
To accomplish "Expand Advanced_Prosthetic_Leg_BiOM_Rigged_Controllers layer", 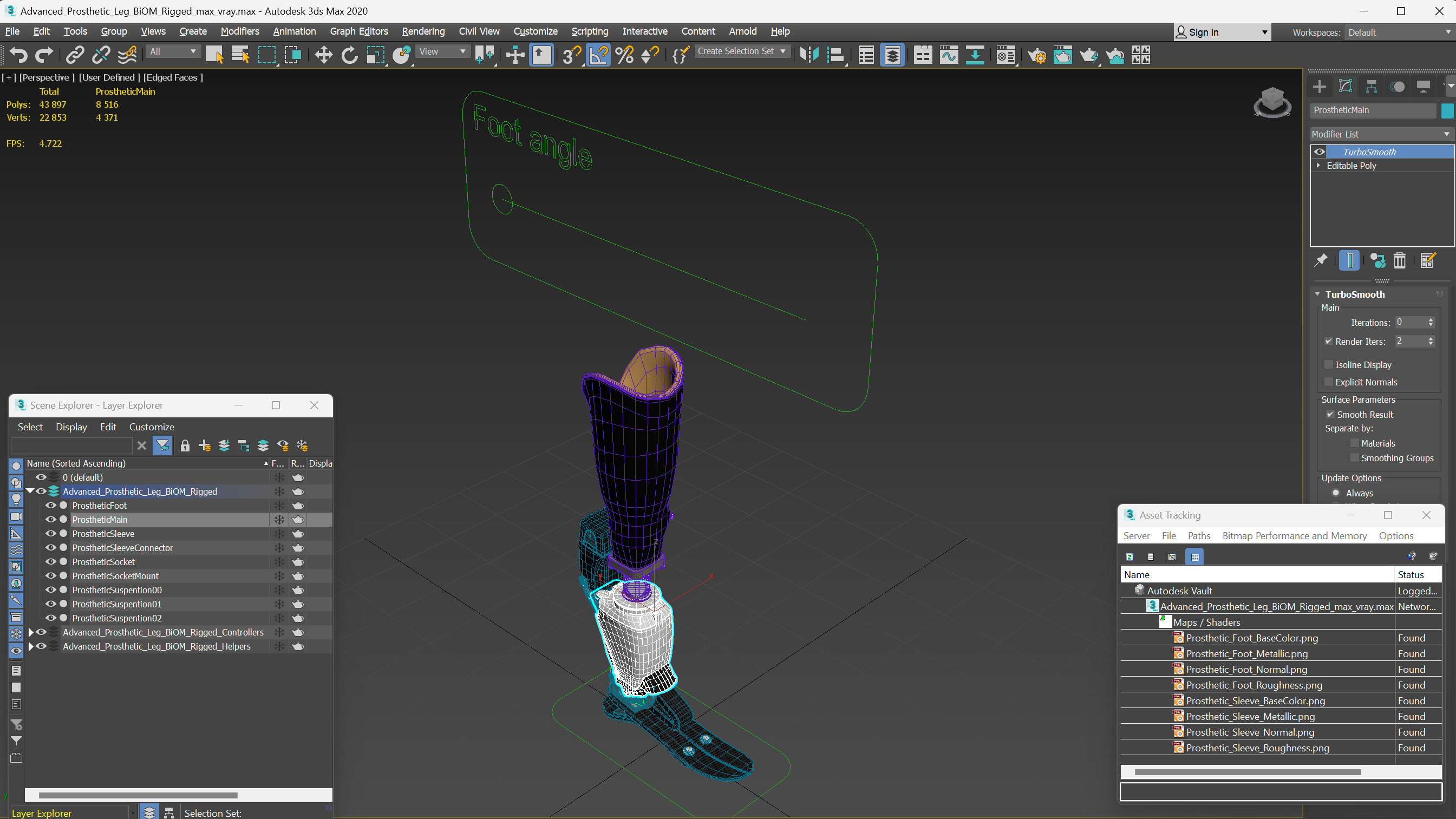I will (31, 632).
